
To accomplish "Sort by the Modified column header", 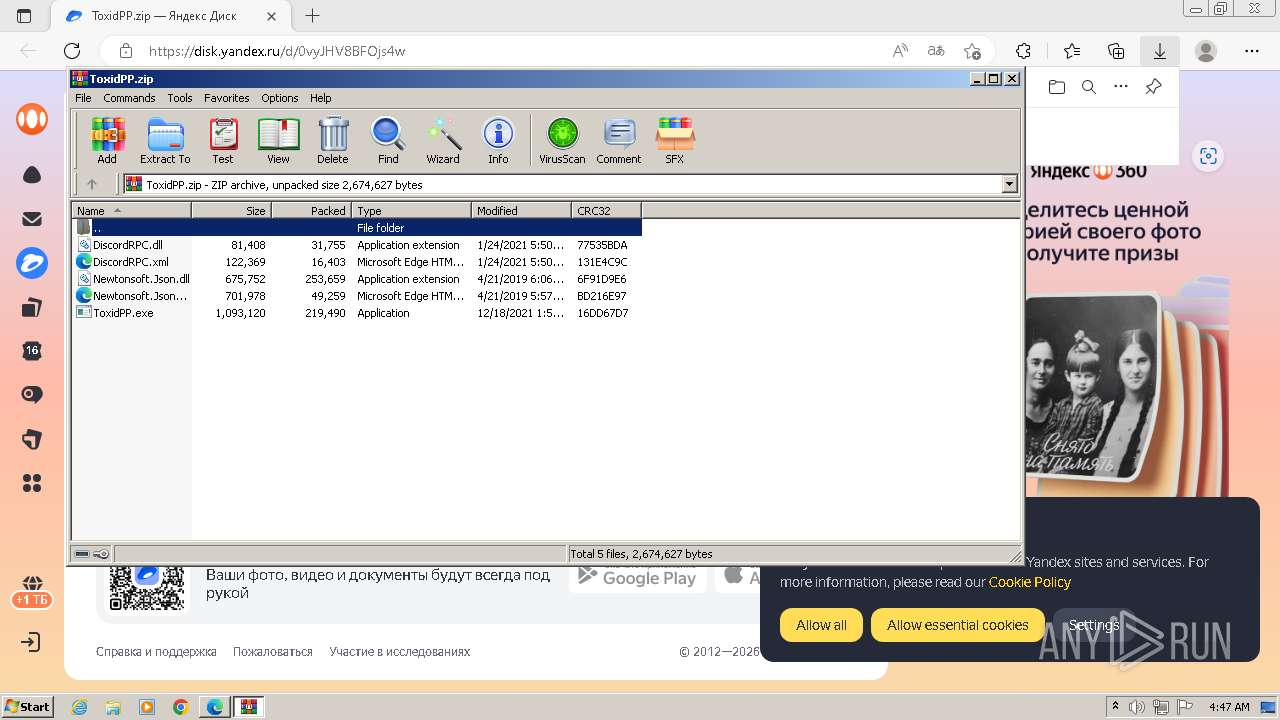I will tap(522, 210).
